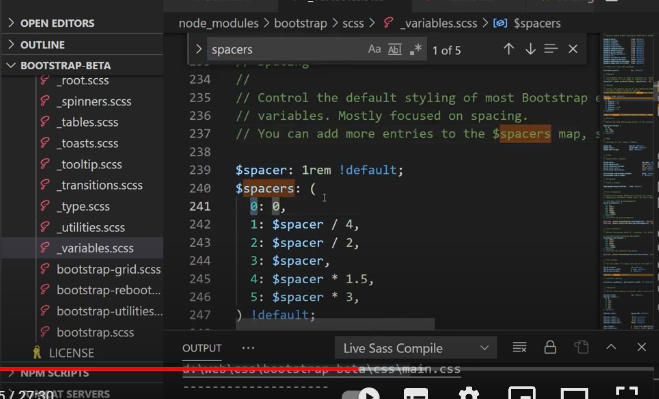Enable miniplayer mode icon
Screen dimensions: 659x399
point(522,393)
